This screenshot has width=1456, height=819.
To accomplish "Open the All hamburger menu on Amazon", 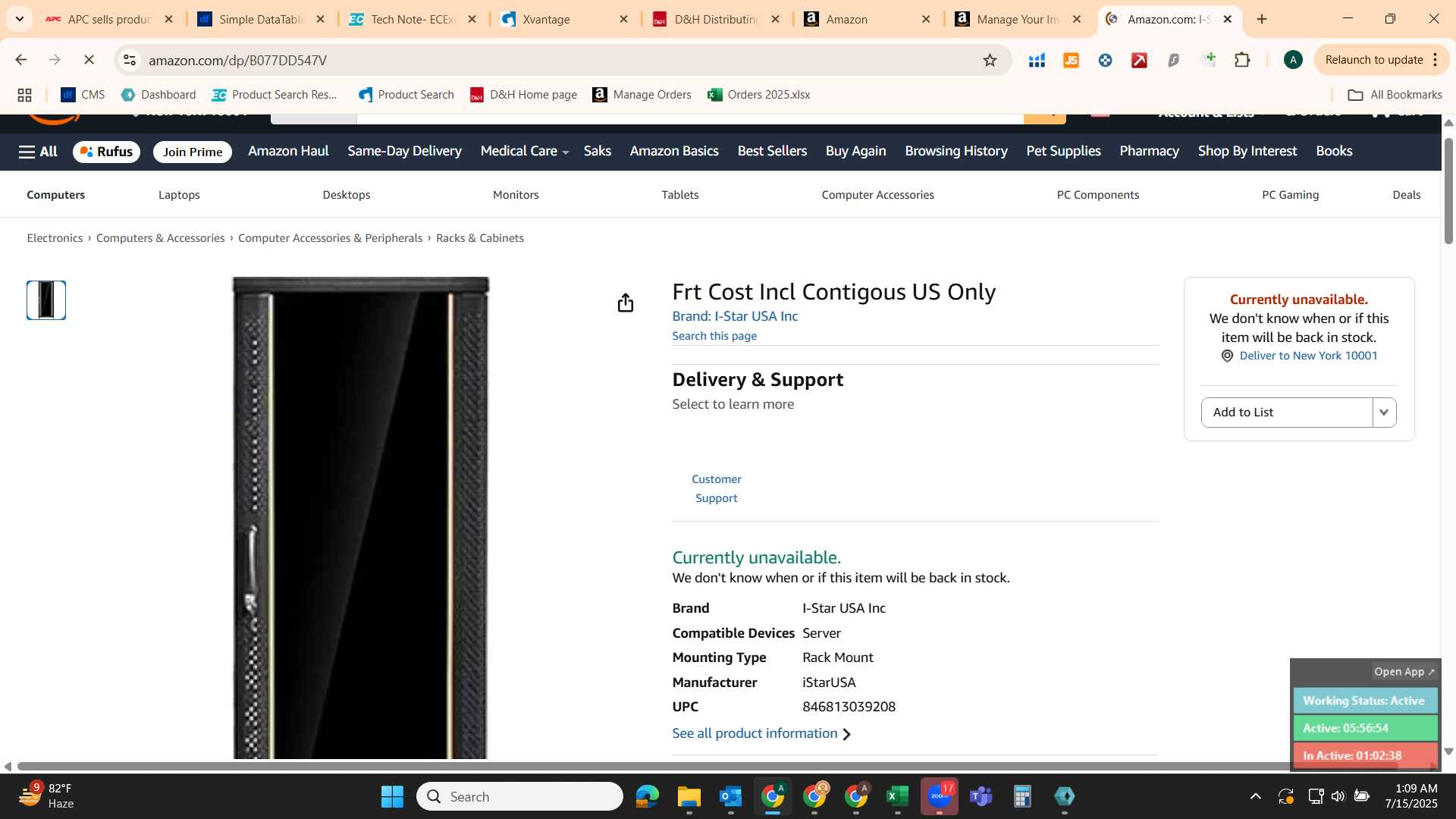I will 38,152.
